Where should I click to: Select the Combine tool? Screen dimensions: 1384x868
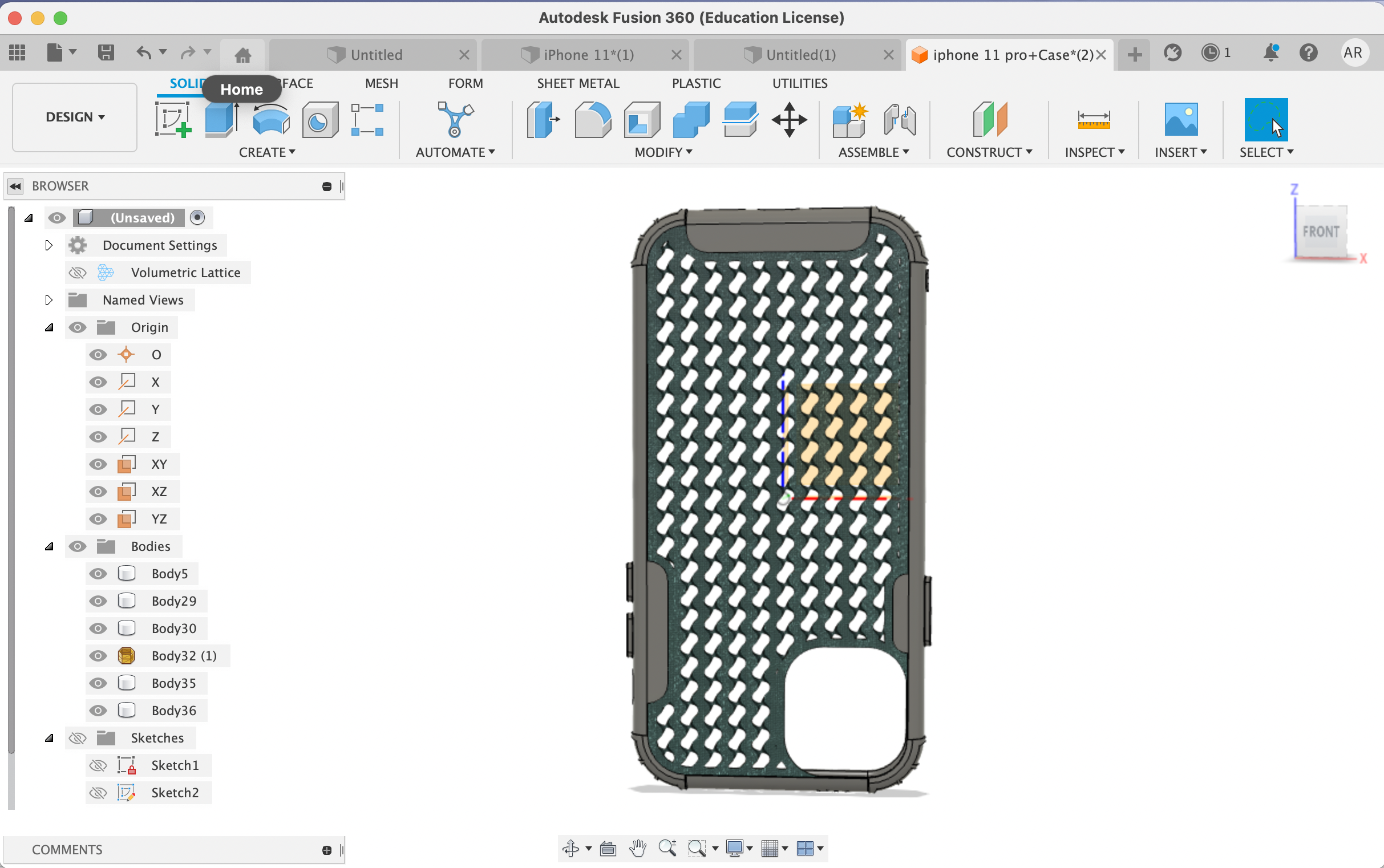(x=691, y=119)
